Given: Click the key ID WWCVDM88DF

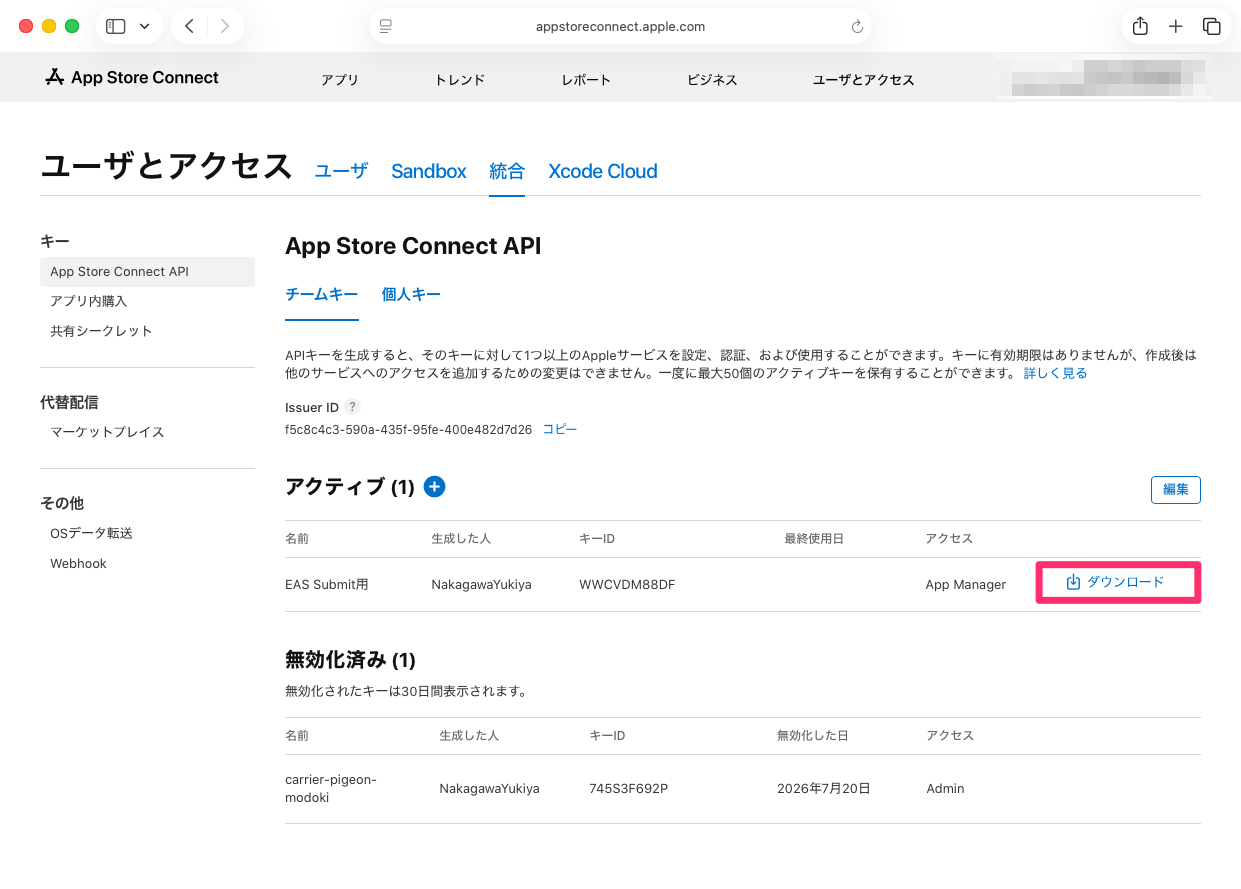Looking at the screenshot, I should [x=627, y=584].
